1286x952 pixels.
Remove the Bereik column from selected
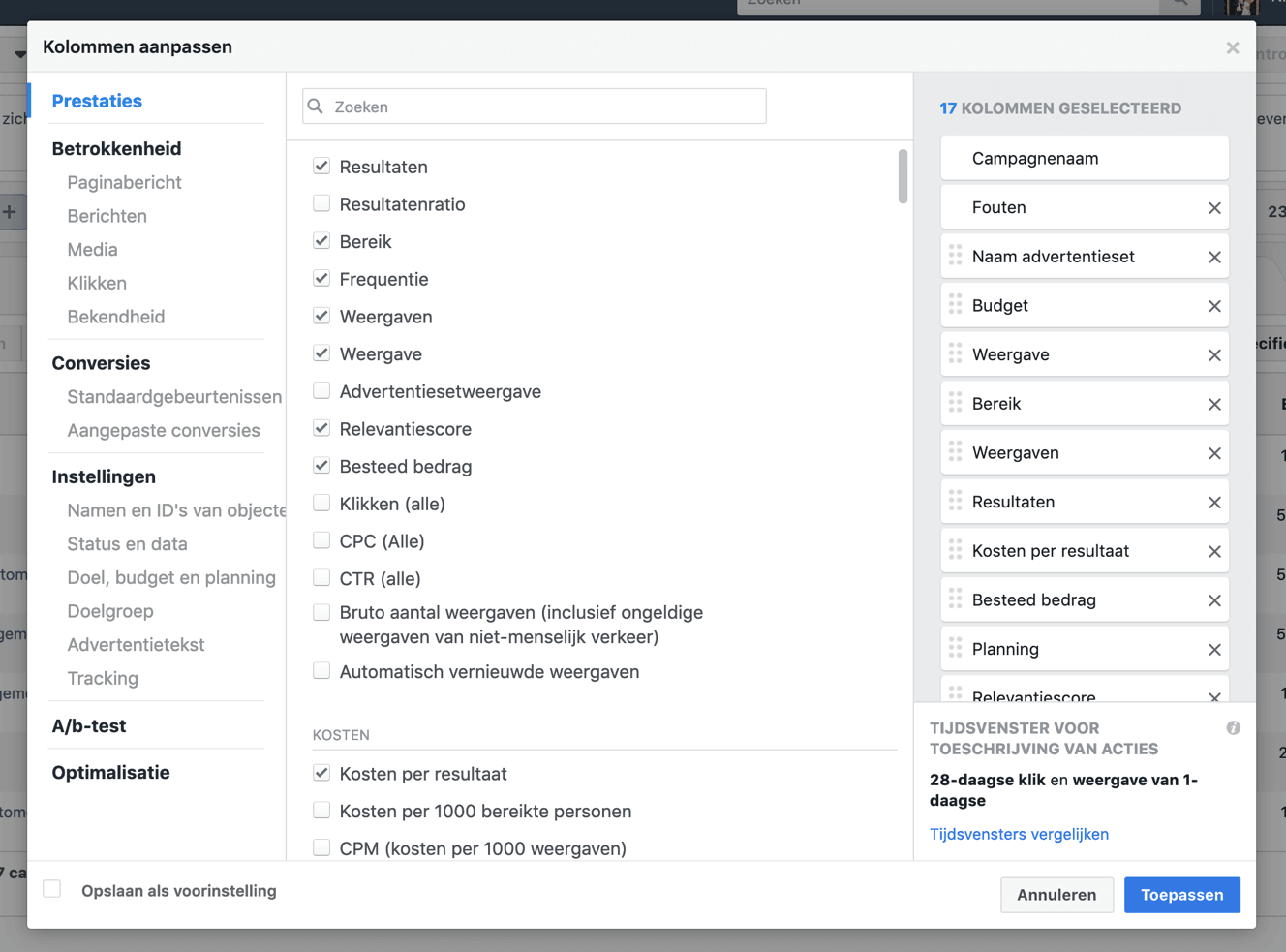click(1214, 405)
